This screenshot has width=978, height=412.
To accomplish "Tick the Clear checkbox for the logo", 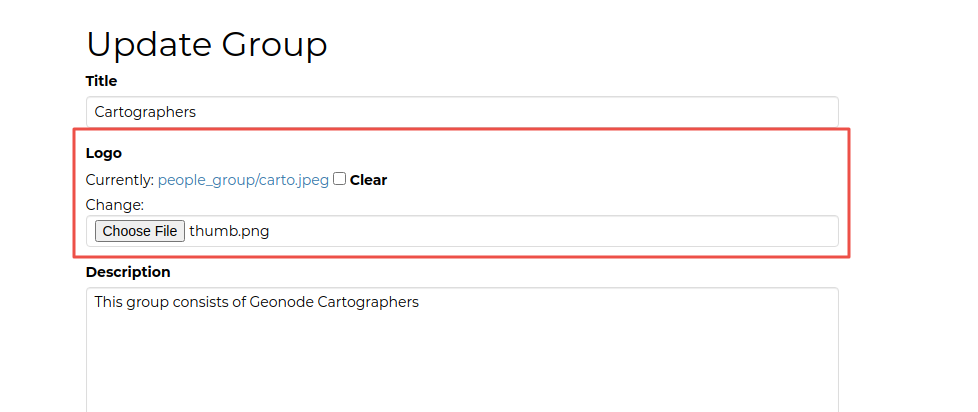I will pos(340,179).
